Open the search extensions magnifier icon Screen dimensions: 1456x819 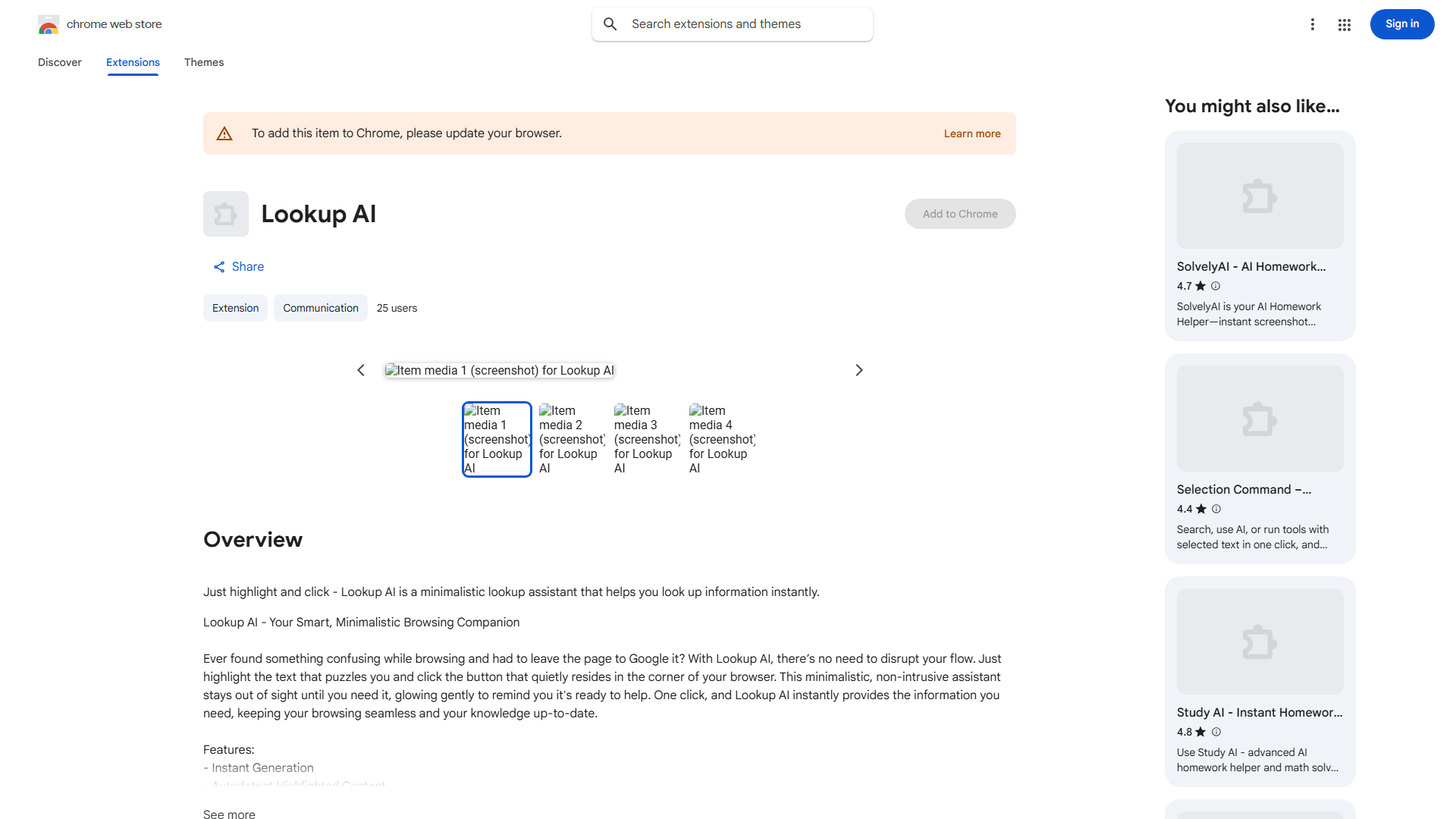pyautogui.click(x=610, y=24)
